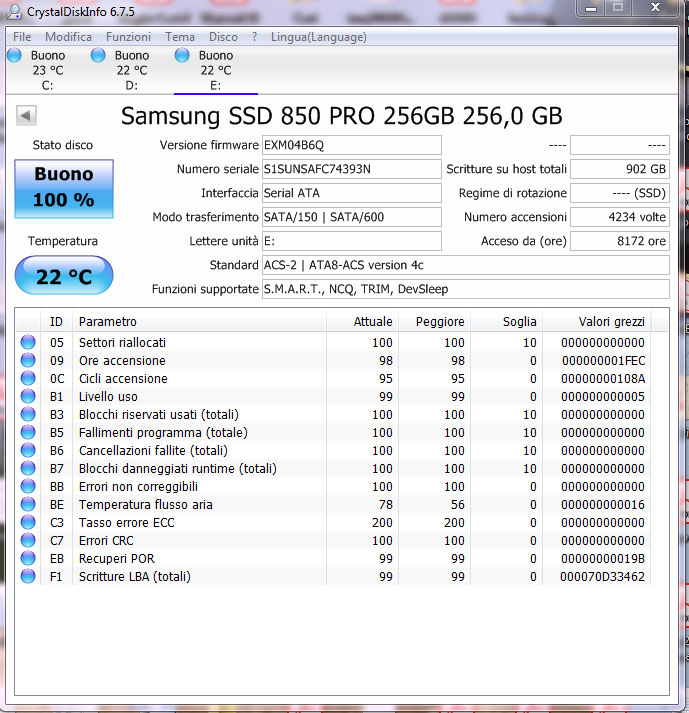Maximize the CrystalDiskInfo window

coord(618,8)
